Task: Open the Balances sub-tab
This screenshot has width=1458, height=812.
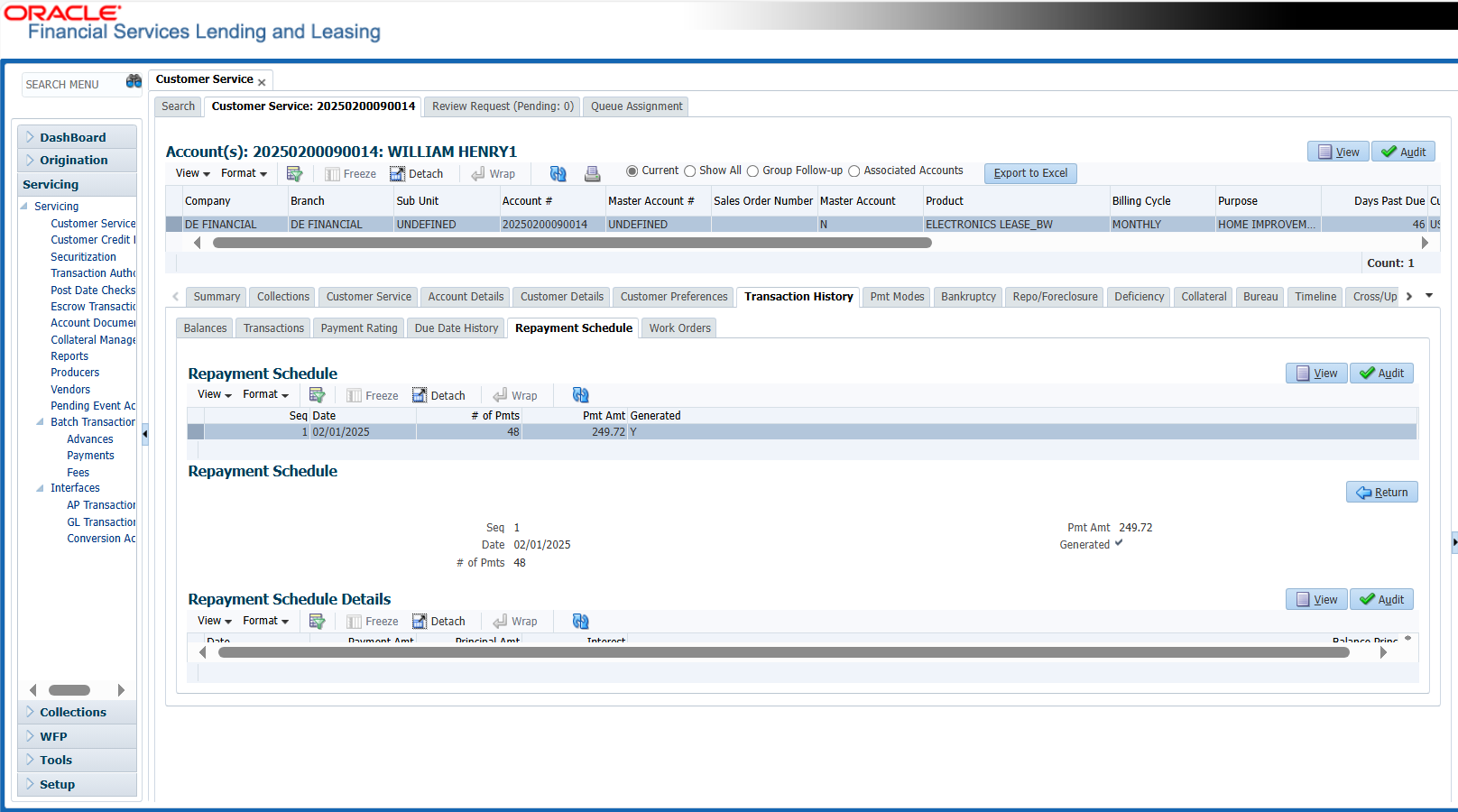Action: [x=205, y=328]
